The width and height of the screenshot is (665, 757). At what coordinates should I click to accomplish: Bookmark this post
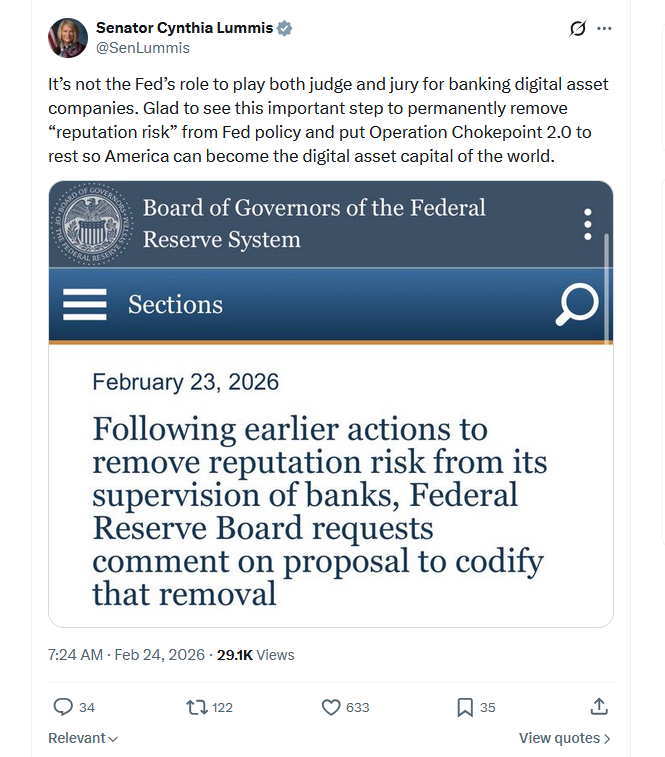coord(465,707)
